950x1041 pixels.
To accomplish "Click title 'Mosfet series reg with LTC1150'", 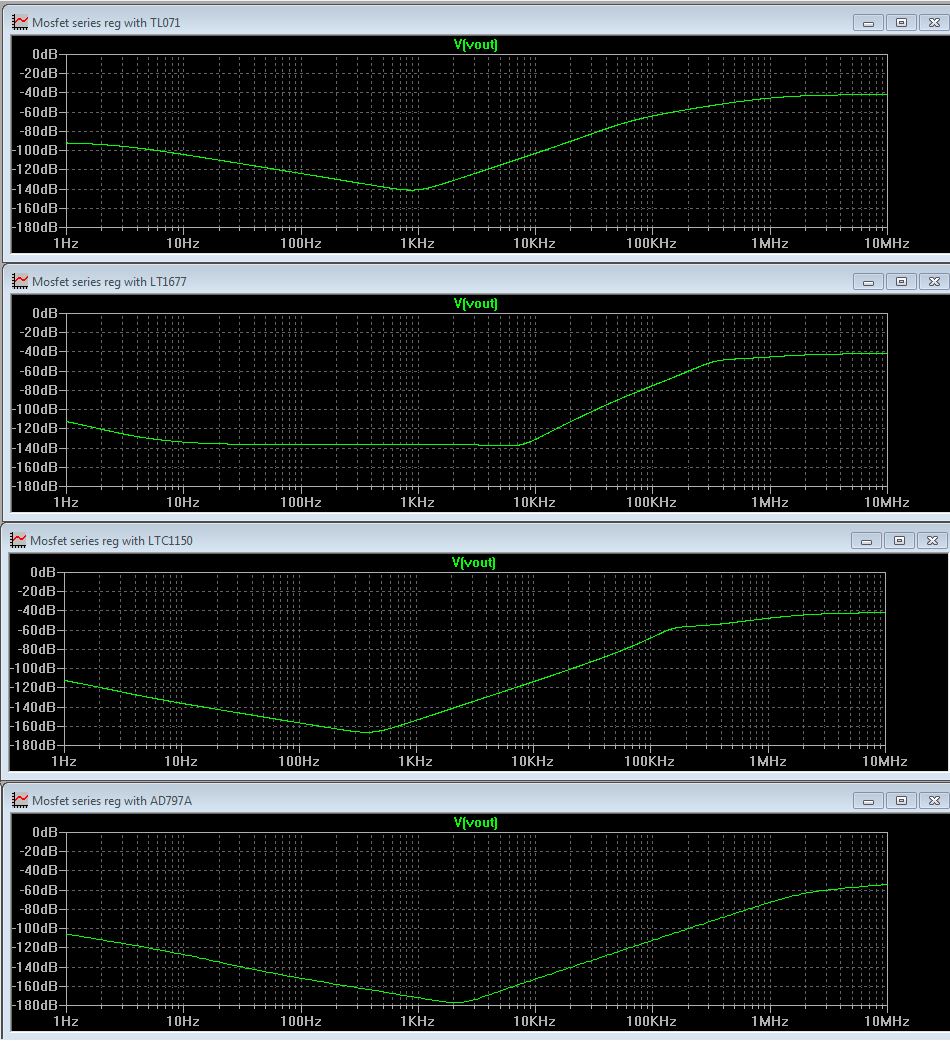I will [x=112, y=540].
